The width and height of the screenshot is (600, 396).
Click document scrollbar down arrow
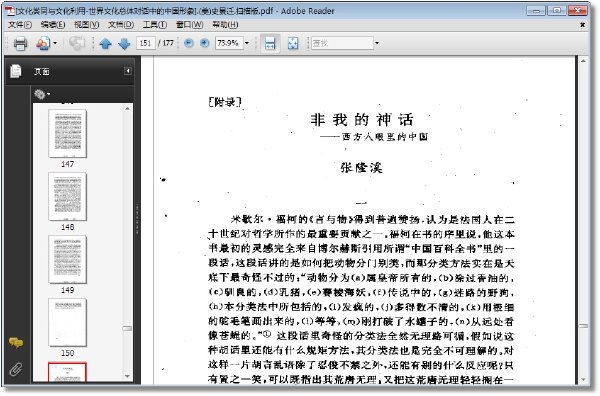(x=583, y=380)
